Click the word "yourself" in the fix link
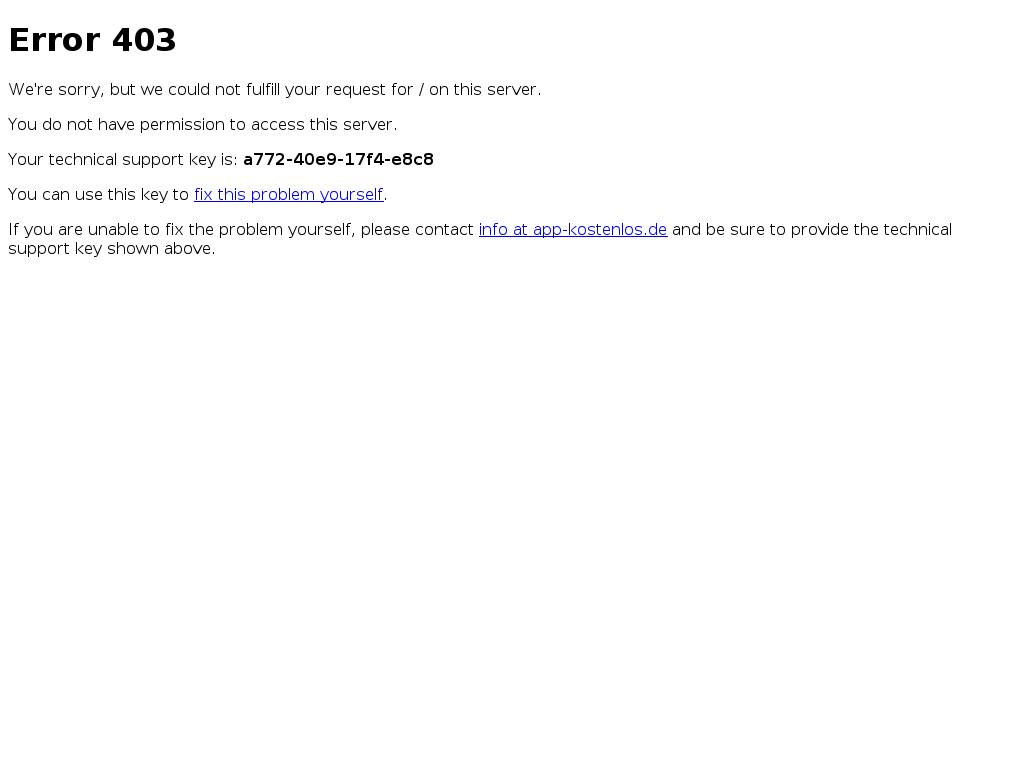 pyautogui.click(x=351, y=195)
